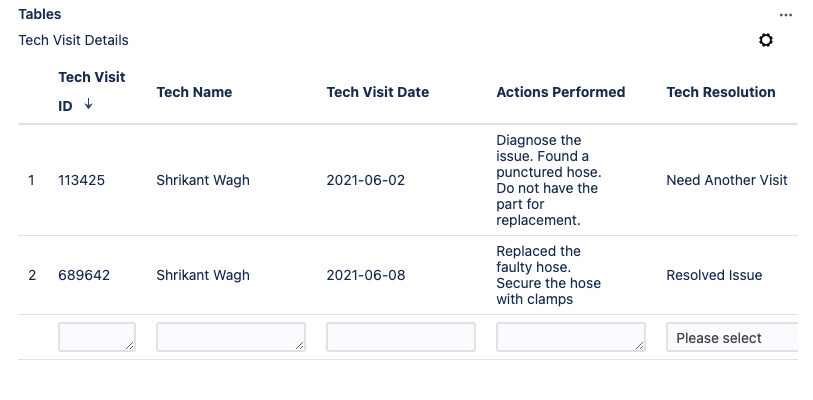Open table settings gear icon
Viewport: 813px width, 400px height.
pos(766,40)
